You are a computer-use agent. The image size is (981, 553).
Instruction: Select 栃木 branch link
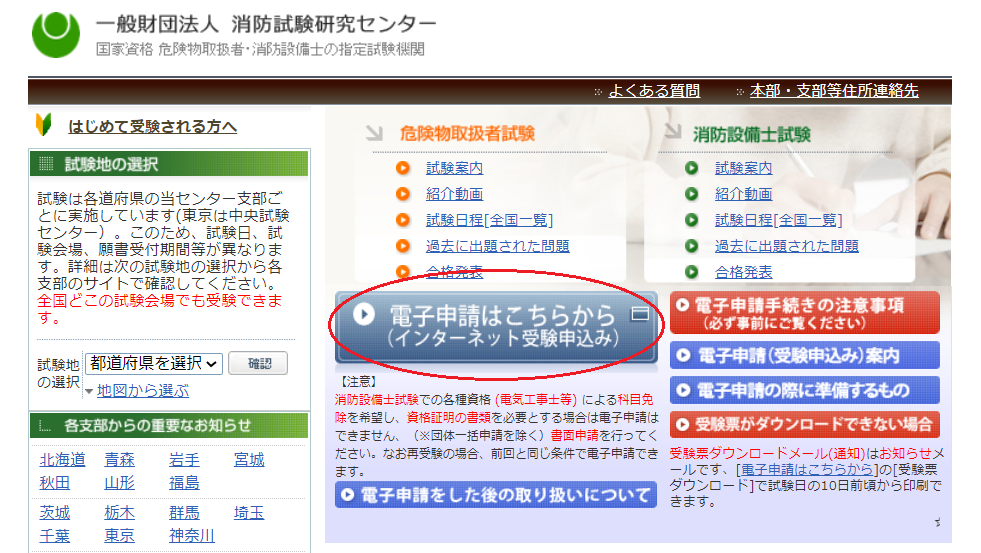point(119,513)
